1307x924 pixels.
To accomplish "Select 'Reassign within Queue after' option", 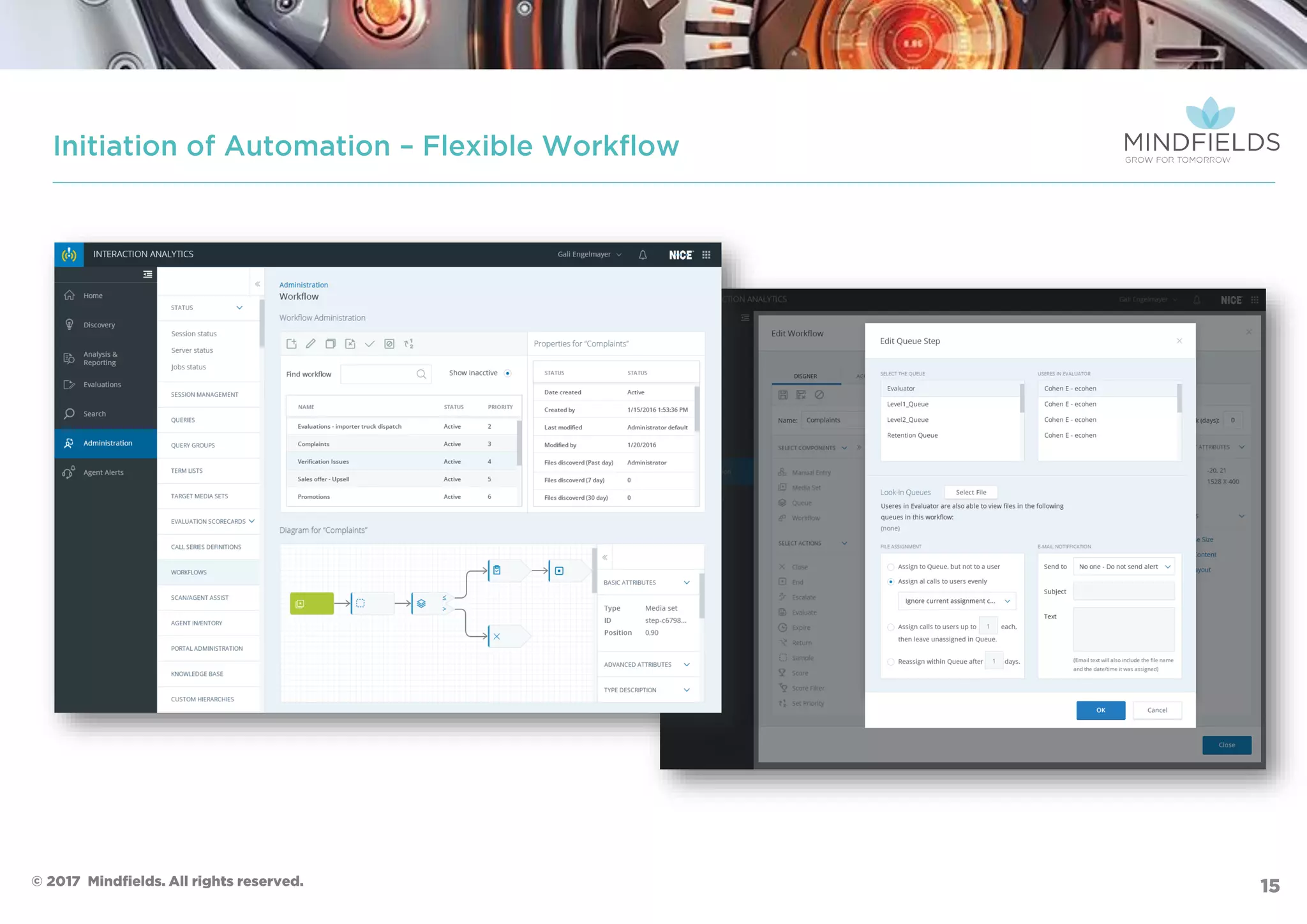I will click(891, 662).
